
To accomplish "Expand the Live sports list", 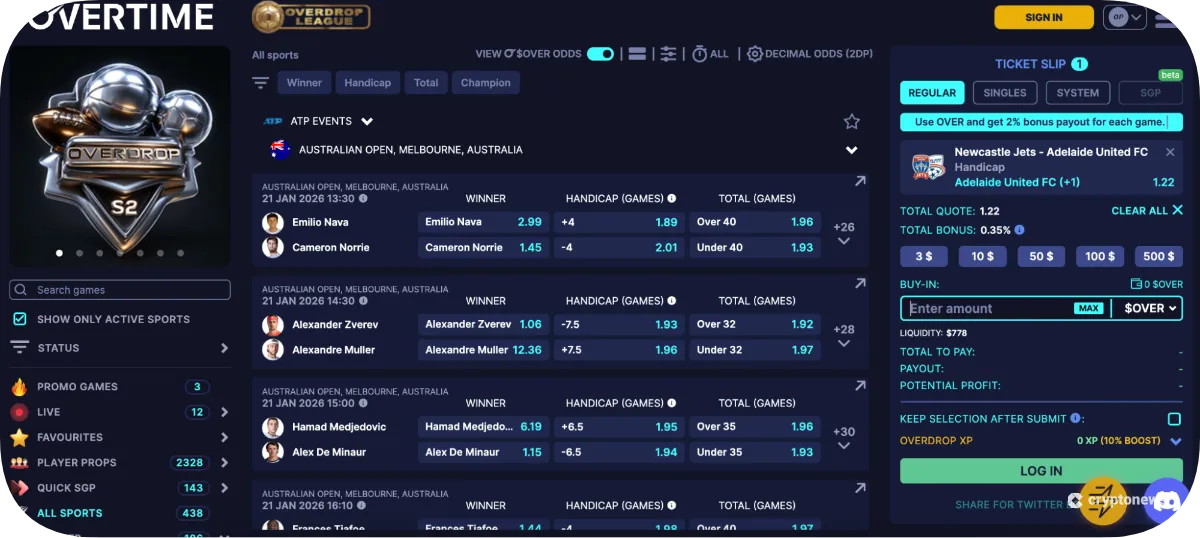I will [x=224, y=412].
